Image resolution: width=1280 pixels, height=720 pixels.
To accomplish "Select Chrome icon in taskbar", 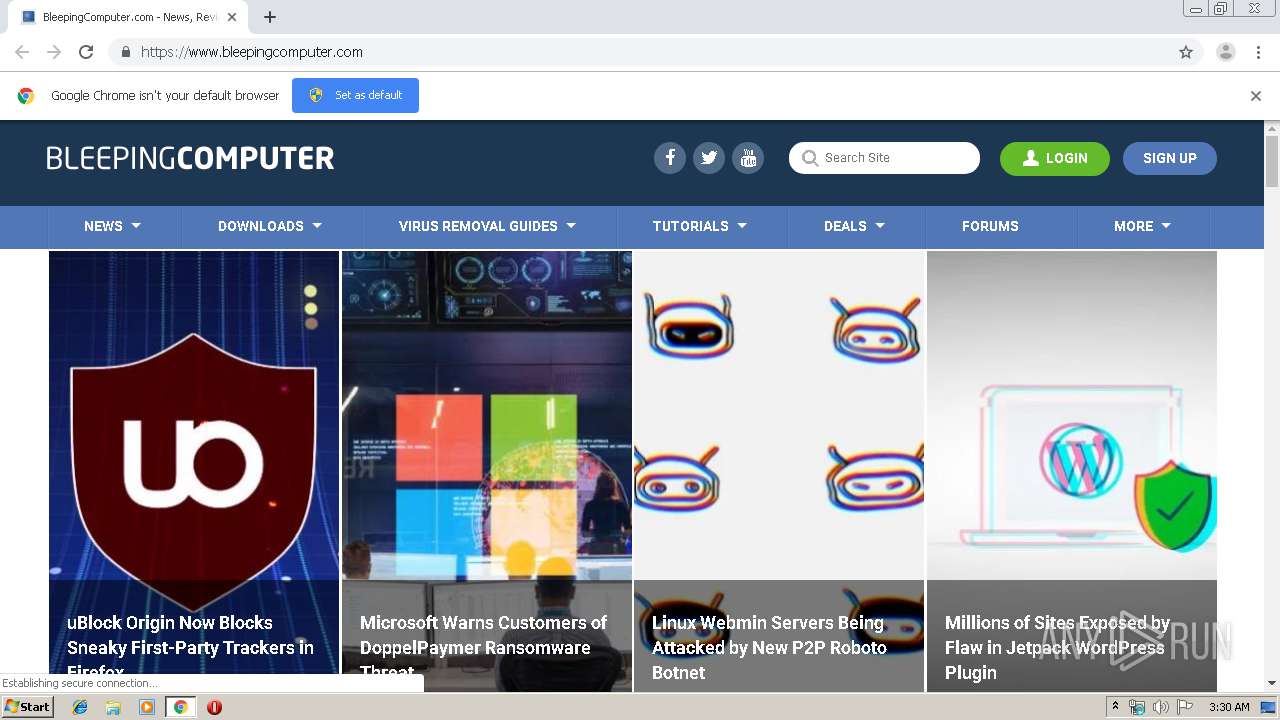I will pos(180,707).
